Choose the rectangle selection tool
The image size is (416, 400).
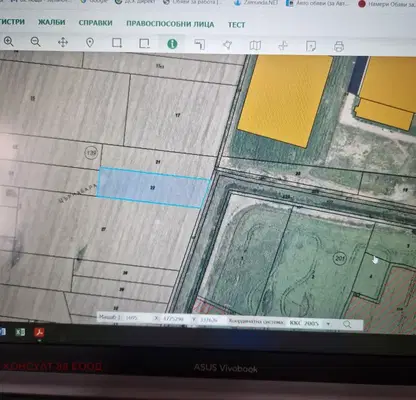pos(117,43)
